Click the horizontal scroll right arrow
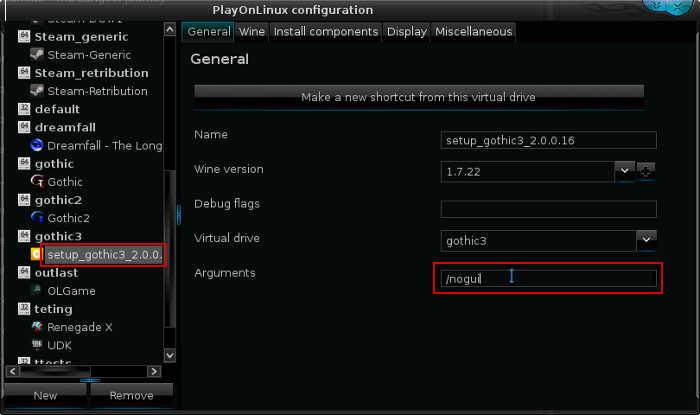The image size is (700, 415). point(154,371)
